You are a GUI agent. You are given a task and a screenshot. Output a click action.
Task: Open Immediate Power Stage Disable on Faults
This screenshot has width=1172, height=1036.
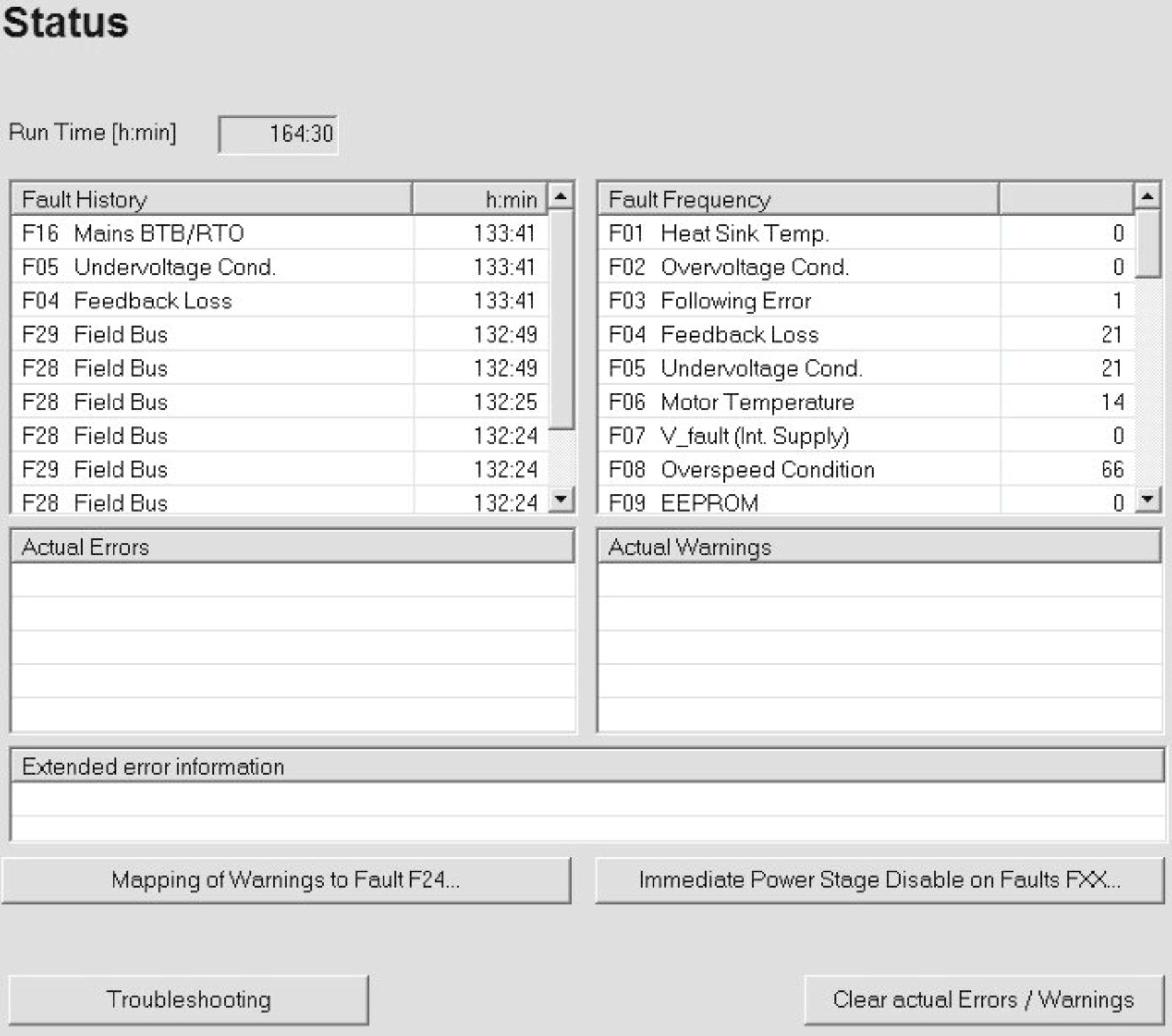point(879,880)
